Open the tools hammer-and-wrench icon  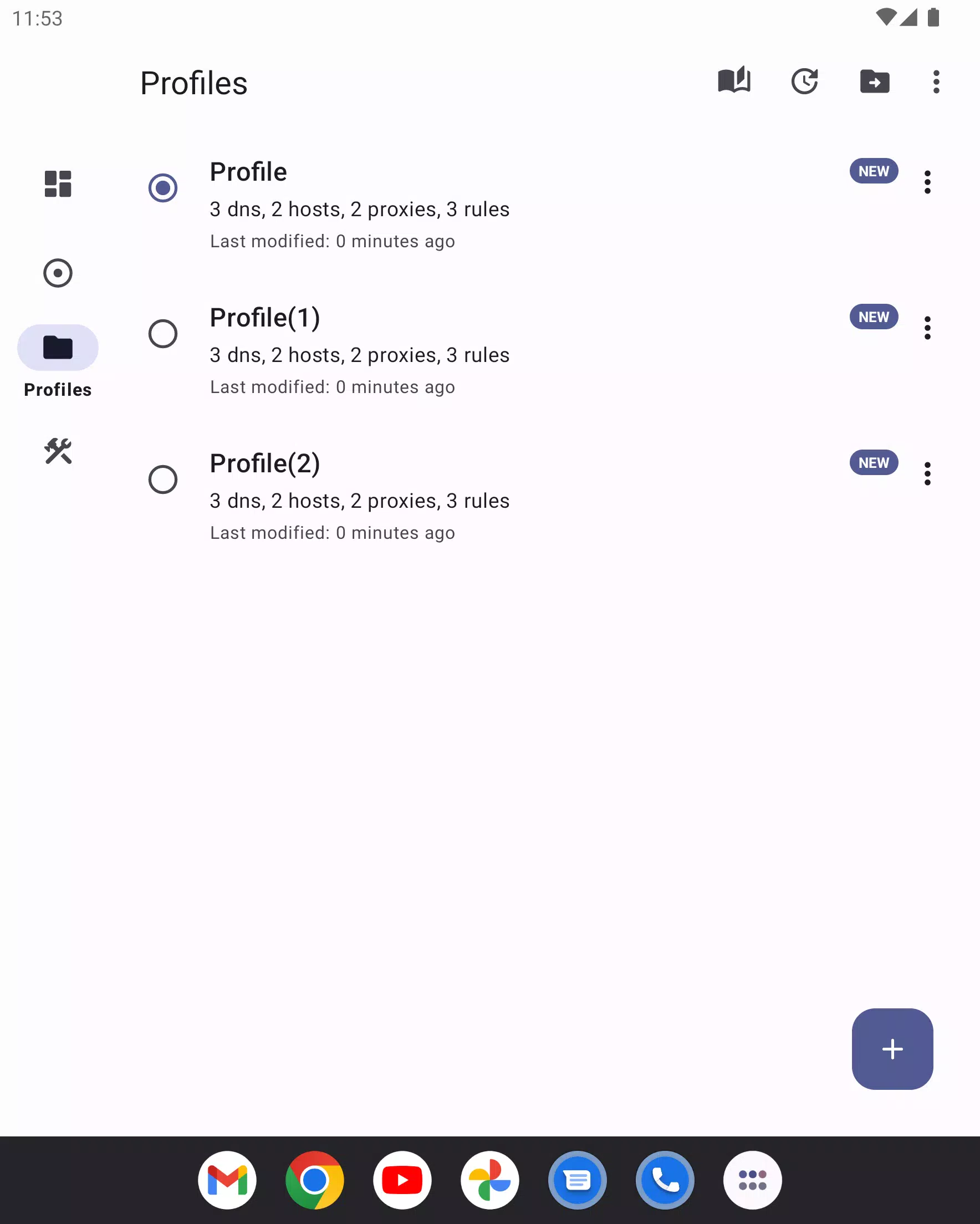(x=58, y=451)
